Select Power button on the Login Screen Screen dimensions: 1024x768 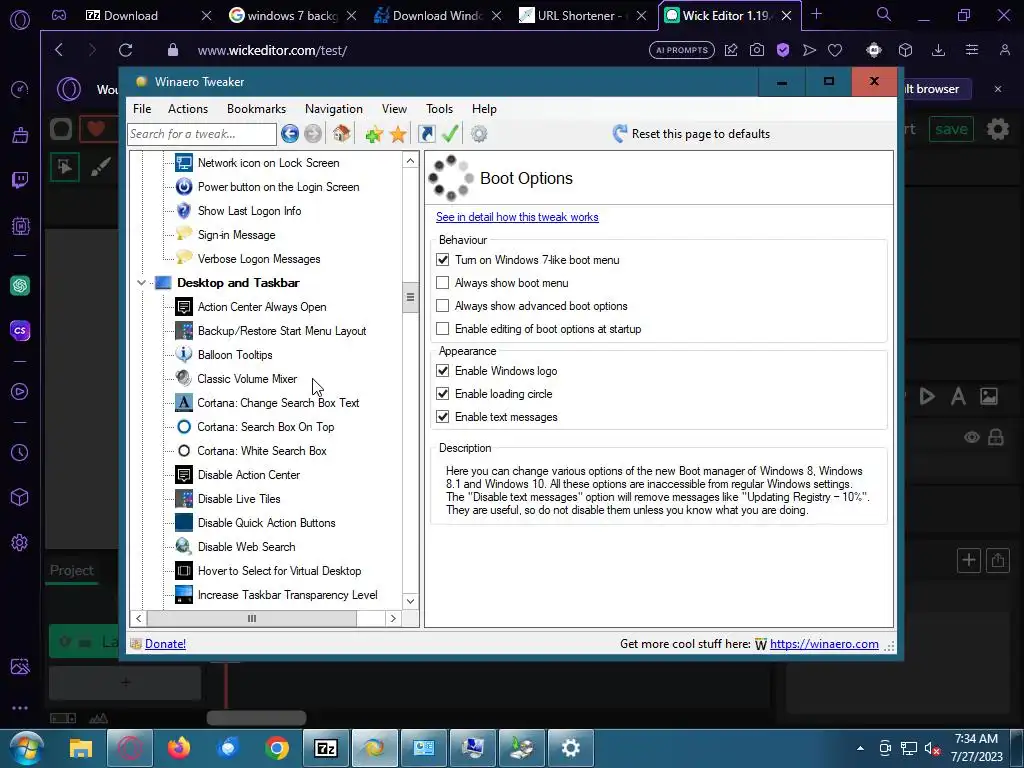click(x=278, y=187)
